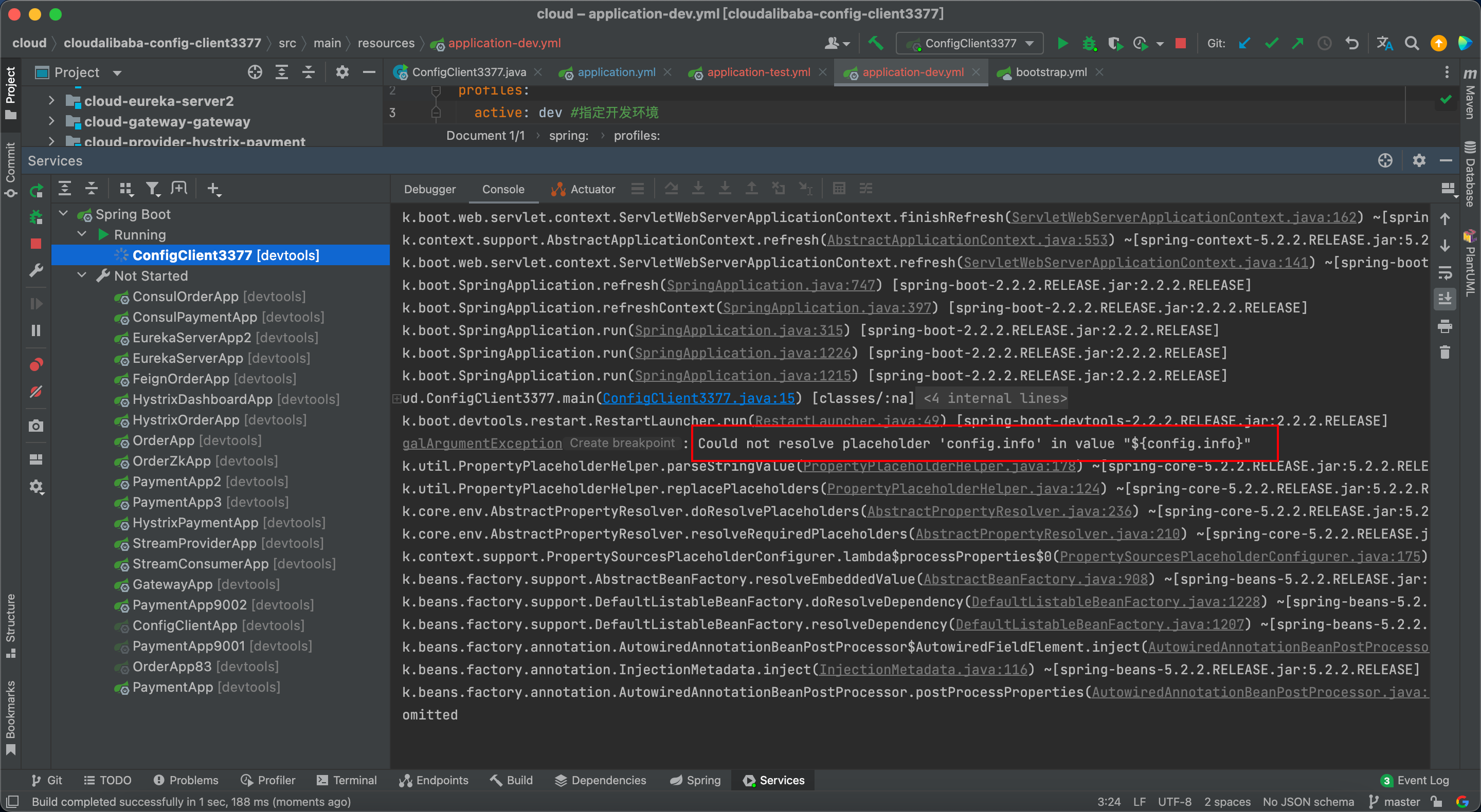1481x812 pixels.
Task: Open Search Everywhere magnifier
Action: tap(1412, 43)
